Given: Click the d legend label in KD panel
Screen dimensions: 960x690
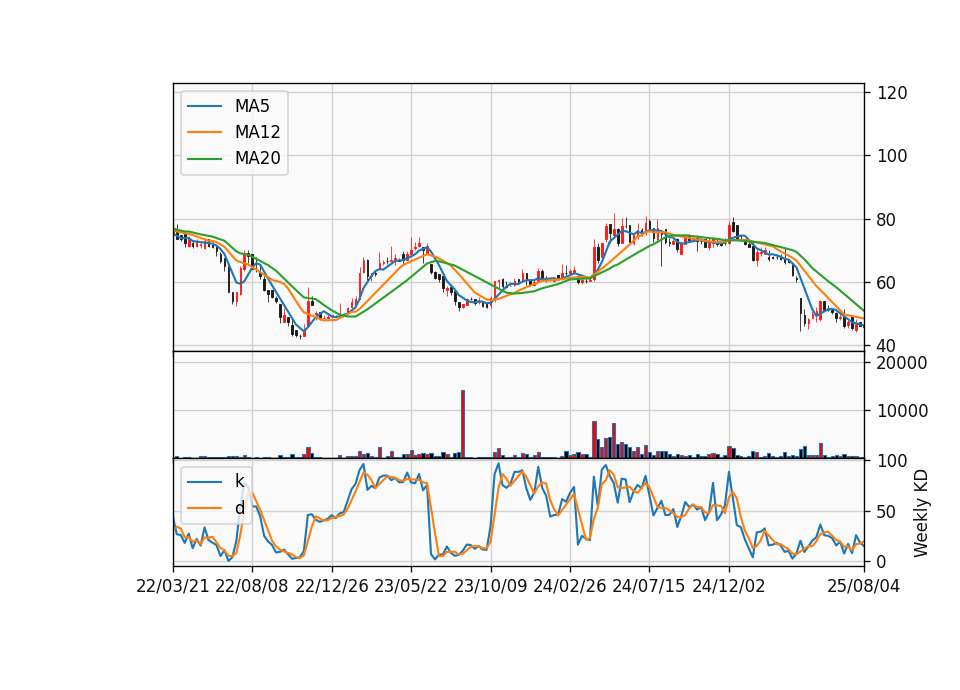Looking at the screenshot, I should (x=239, y=508).
